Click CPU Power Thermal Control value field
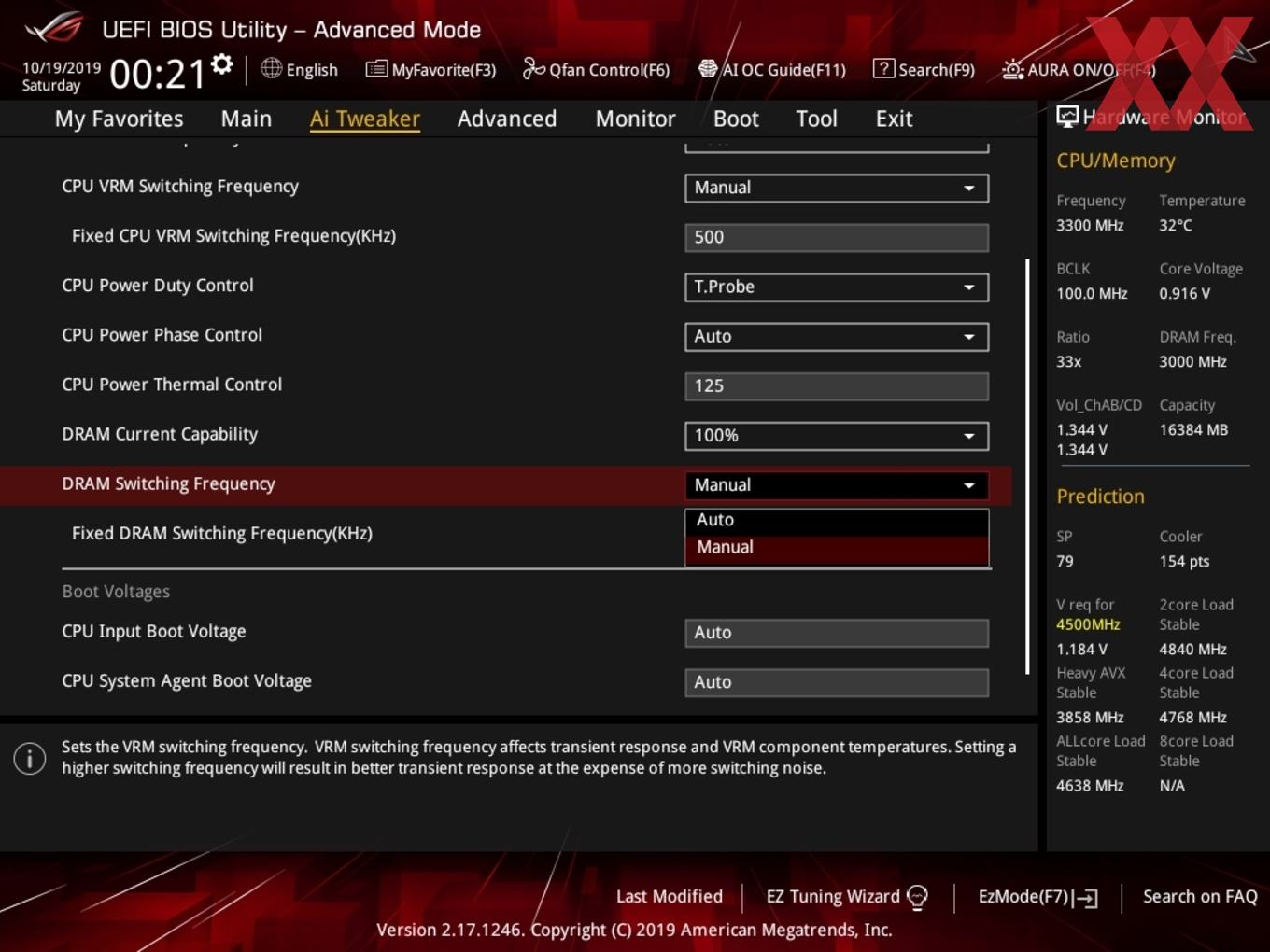 pyautogui.click(x=837, y=385)
